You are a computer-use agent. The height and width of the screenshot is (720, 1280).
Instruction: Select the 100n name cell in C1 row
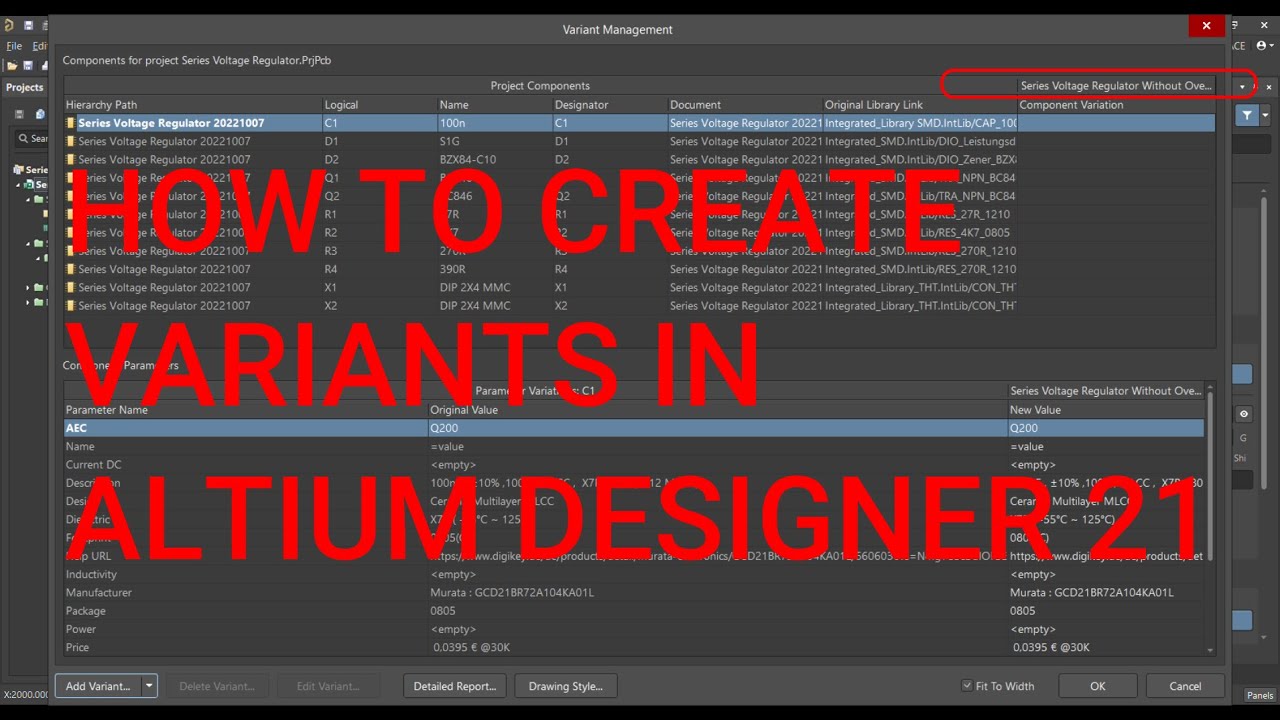point(495,123)
